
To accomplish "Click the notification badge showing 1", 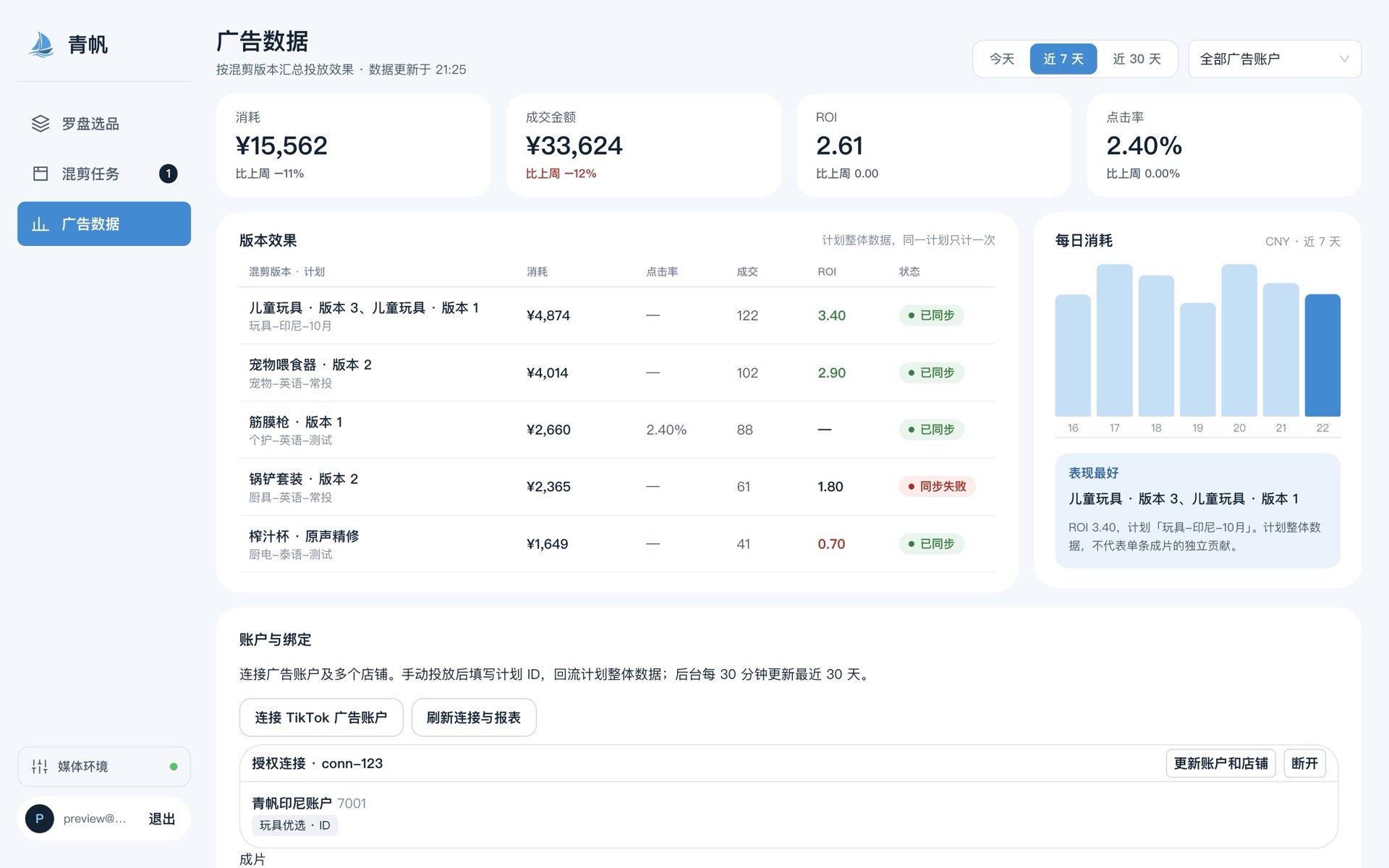I will point(168,174).
